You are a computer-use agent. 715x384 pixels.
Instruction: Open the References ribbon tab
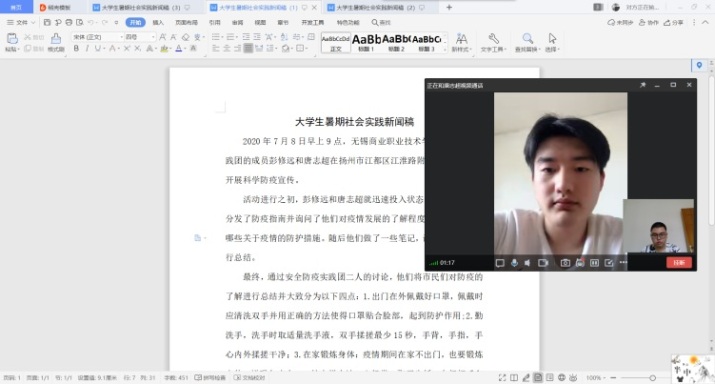(x=214, y=22)
